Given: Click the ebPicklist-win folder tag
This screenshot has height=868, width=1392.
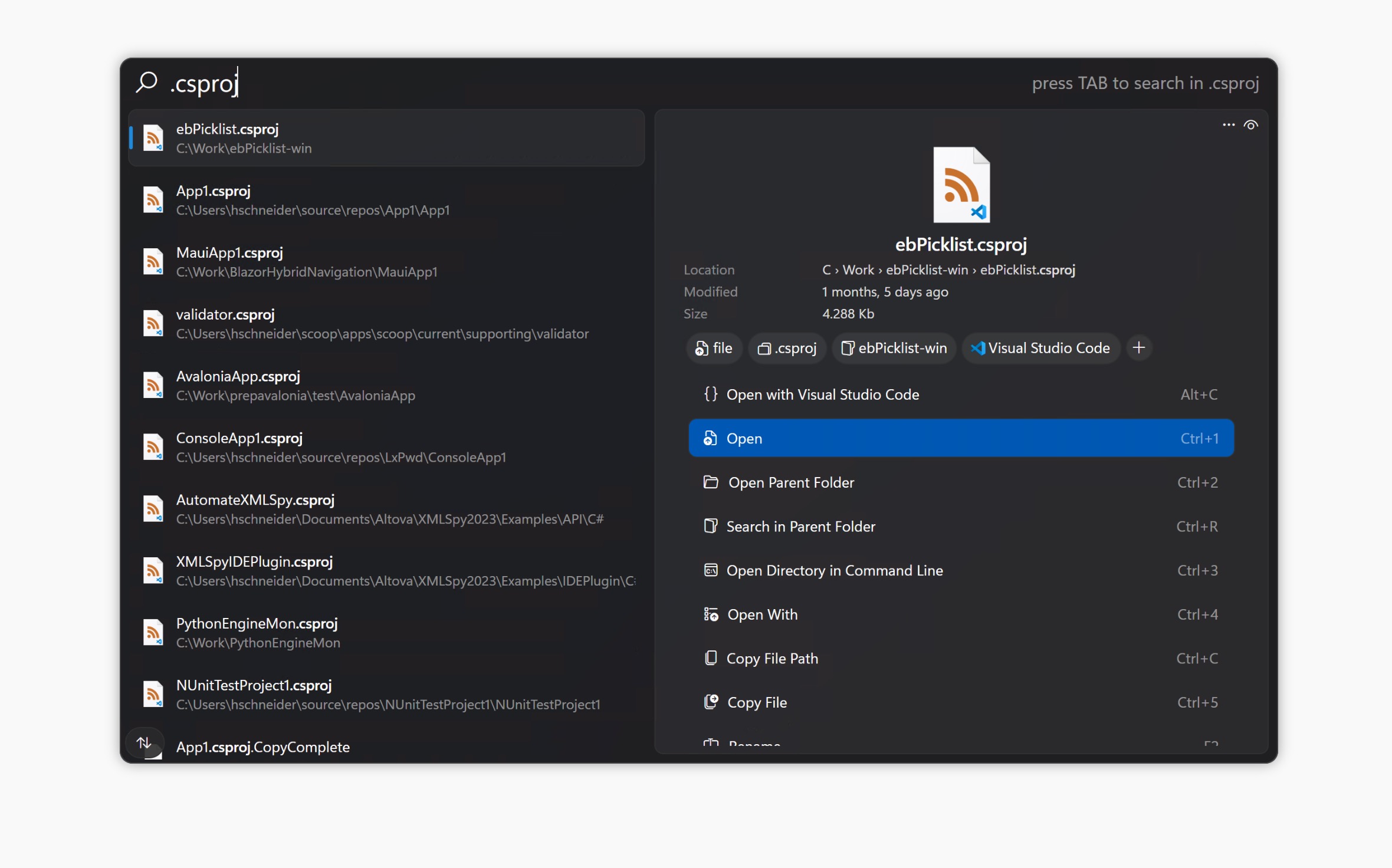Looking at the screenshot, I should 894,348.
